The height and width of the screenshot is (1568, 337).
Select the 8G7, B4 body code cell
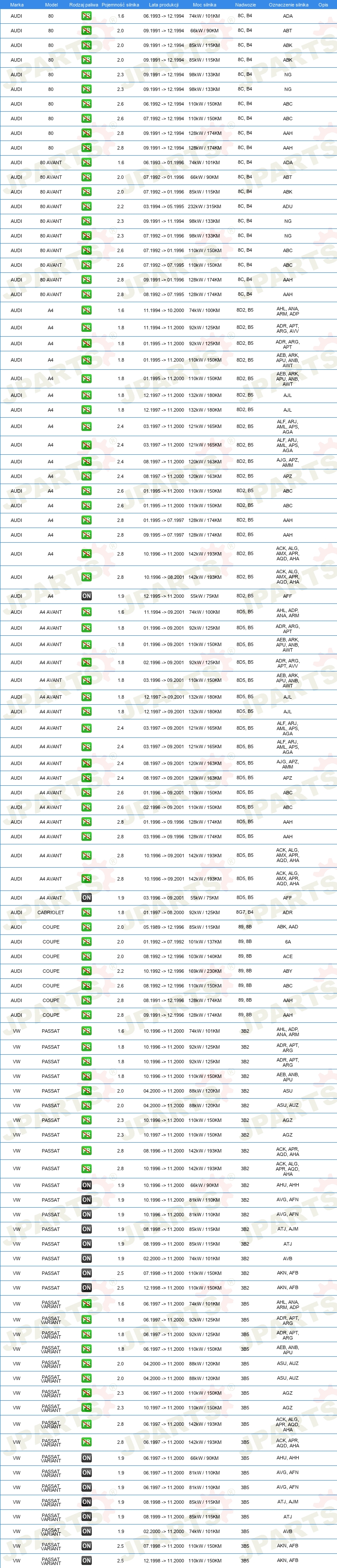pyautogui.click(x=245, y=912)
